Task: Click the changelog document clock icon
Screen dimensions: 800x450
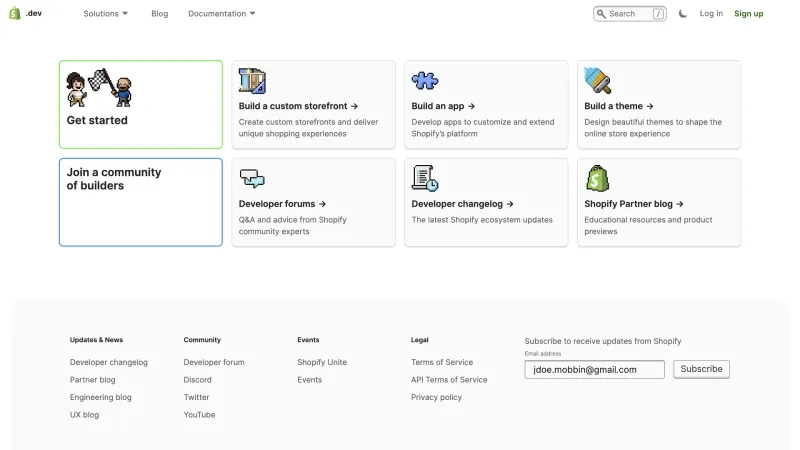Action: click(x=425, y=179)
